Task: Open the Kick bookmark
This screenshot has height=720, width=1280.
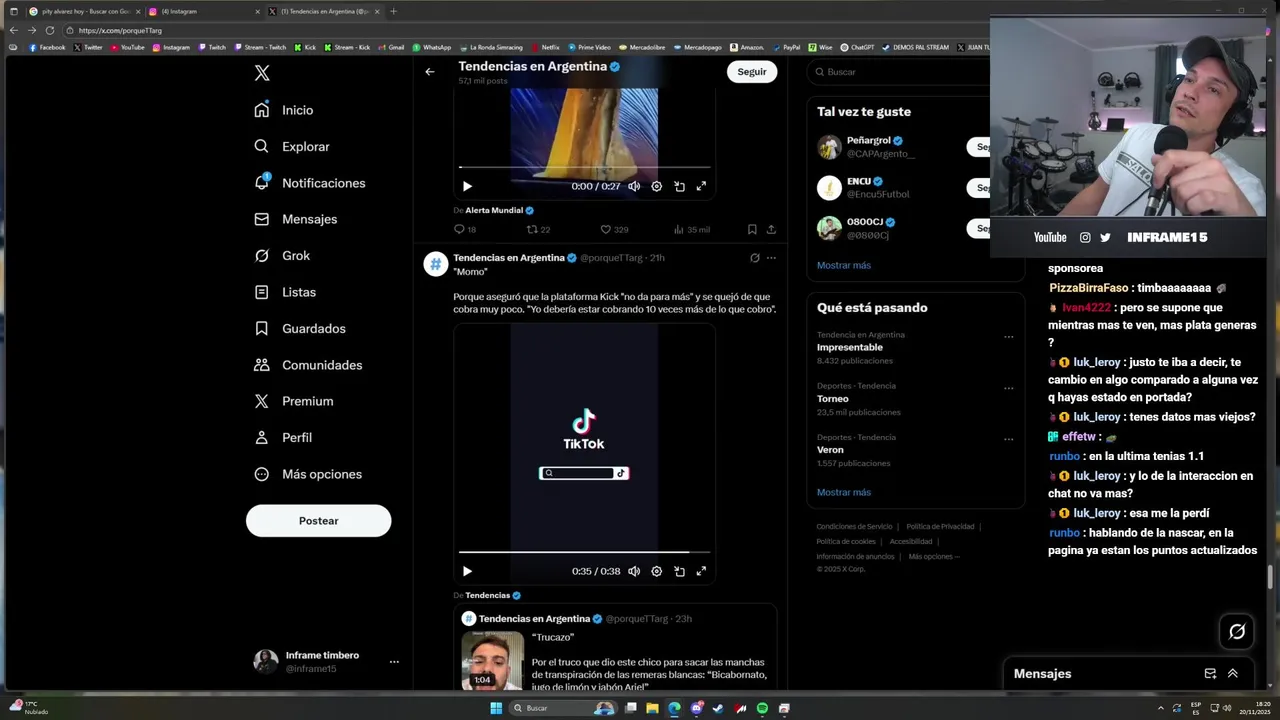Action: click(x=305, y=47)
